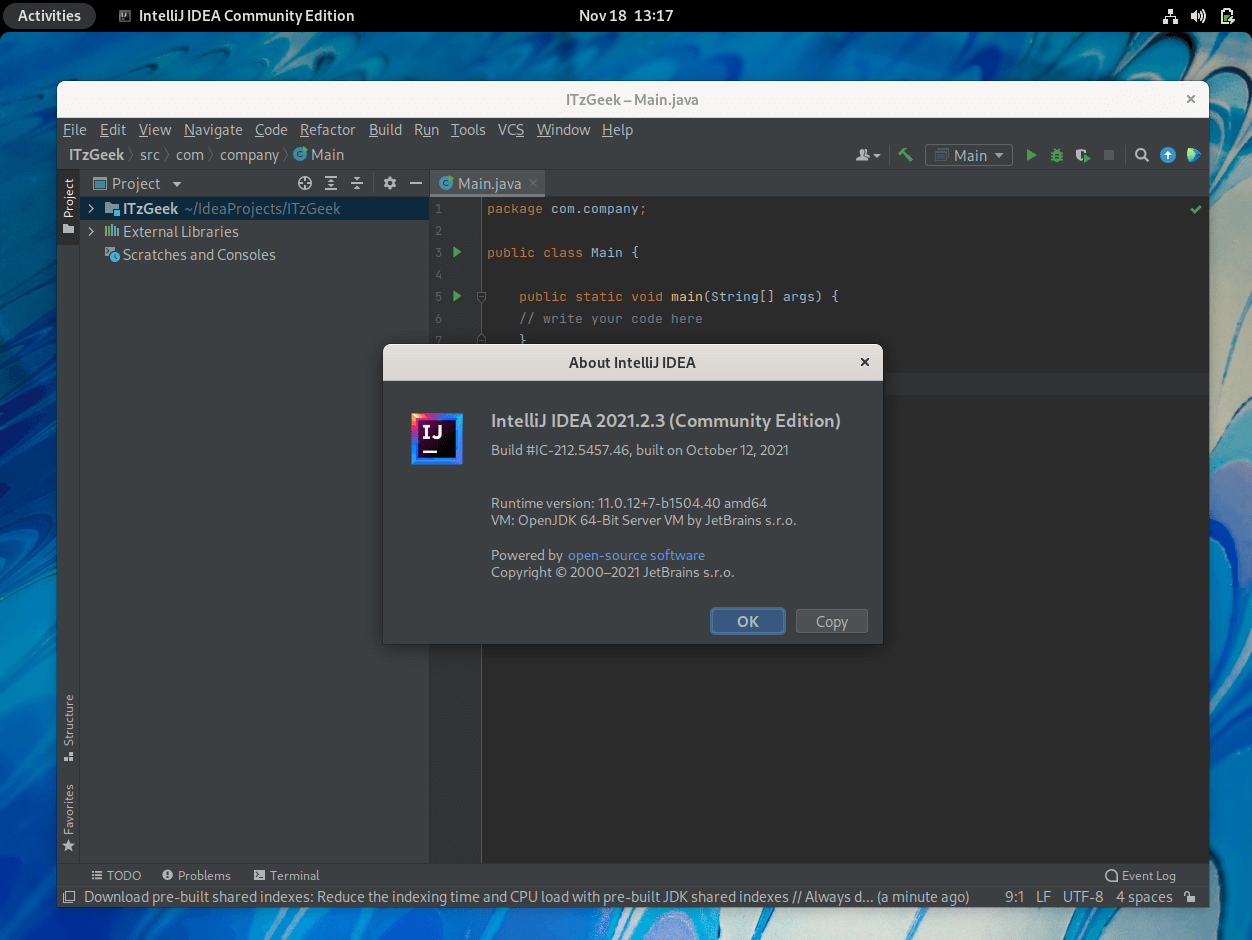Click the Build Project hammer icon
The image size is (1252, 940).
[x=905, y=155]
